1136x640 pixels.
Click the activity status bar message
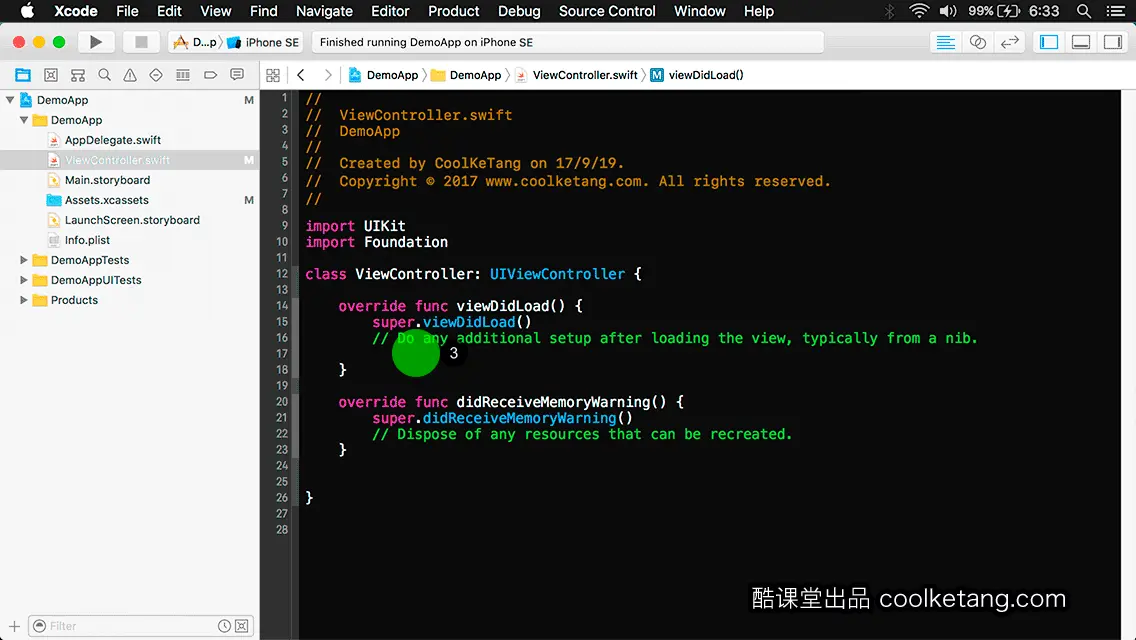pyautogui.click(x=426, y=42)
